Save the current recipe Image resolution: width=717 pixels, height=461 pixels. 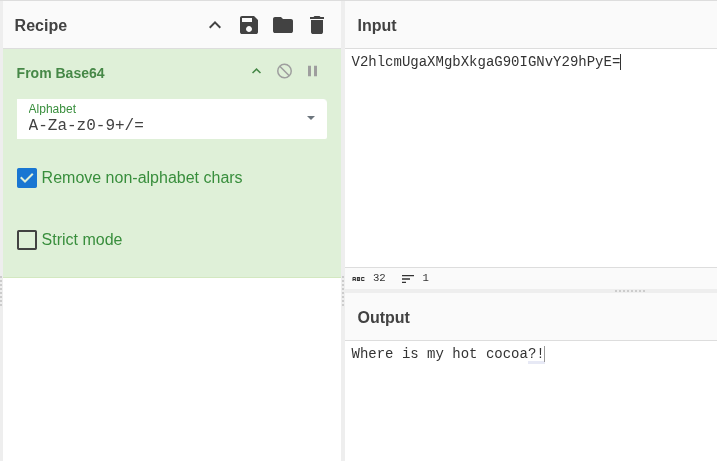click(x=249, y=25)
